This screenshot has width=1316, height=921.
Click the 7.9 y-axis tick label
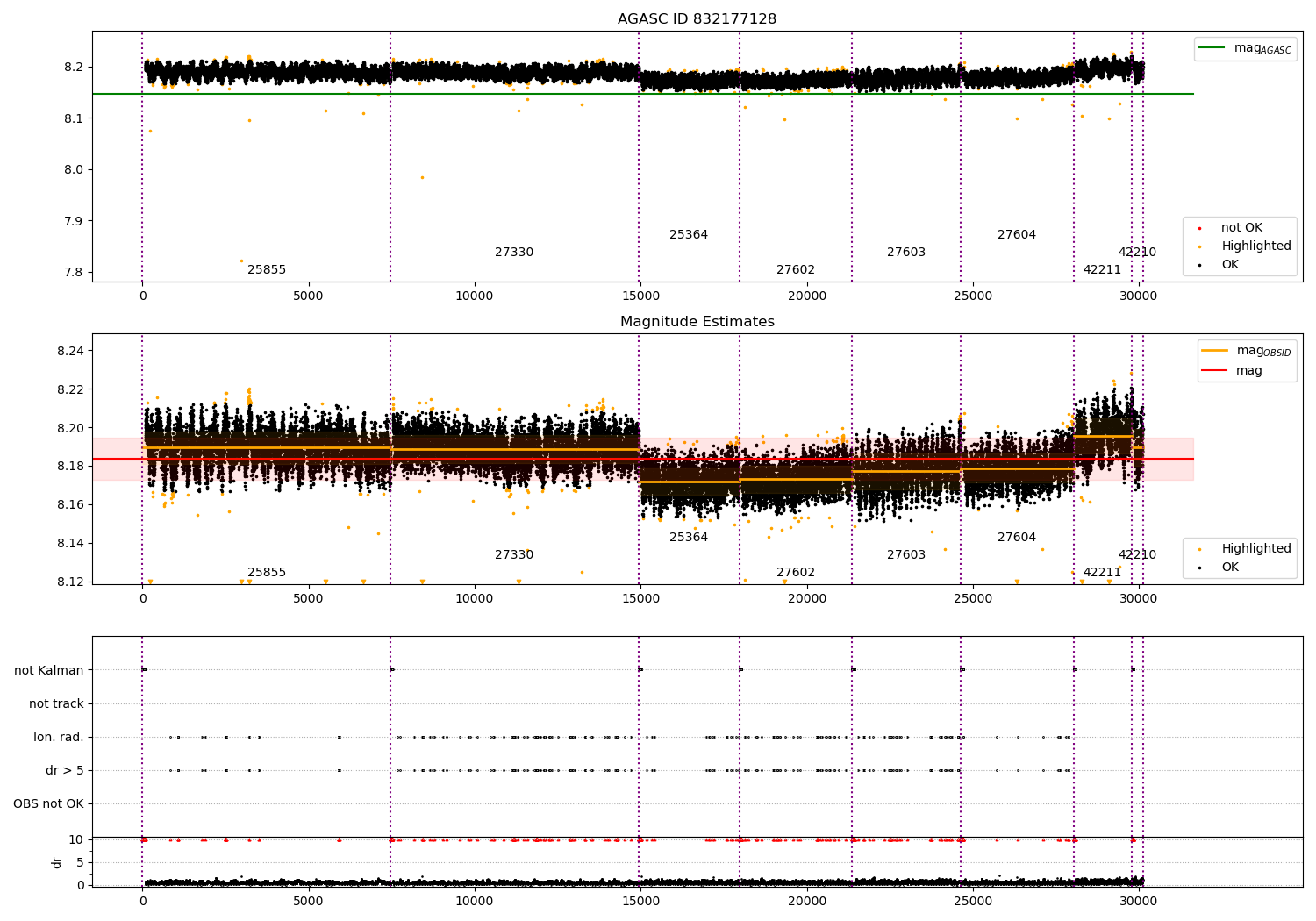coord(75,221)
